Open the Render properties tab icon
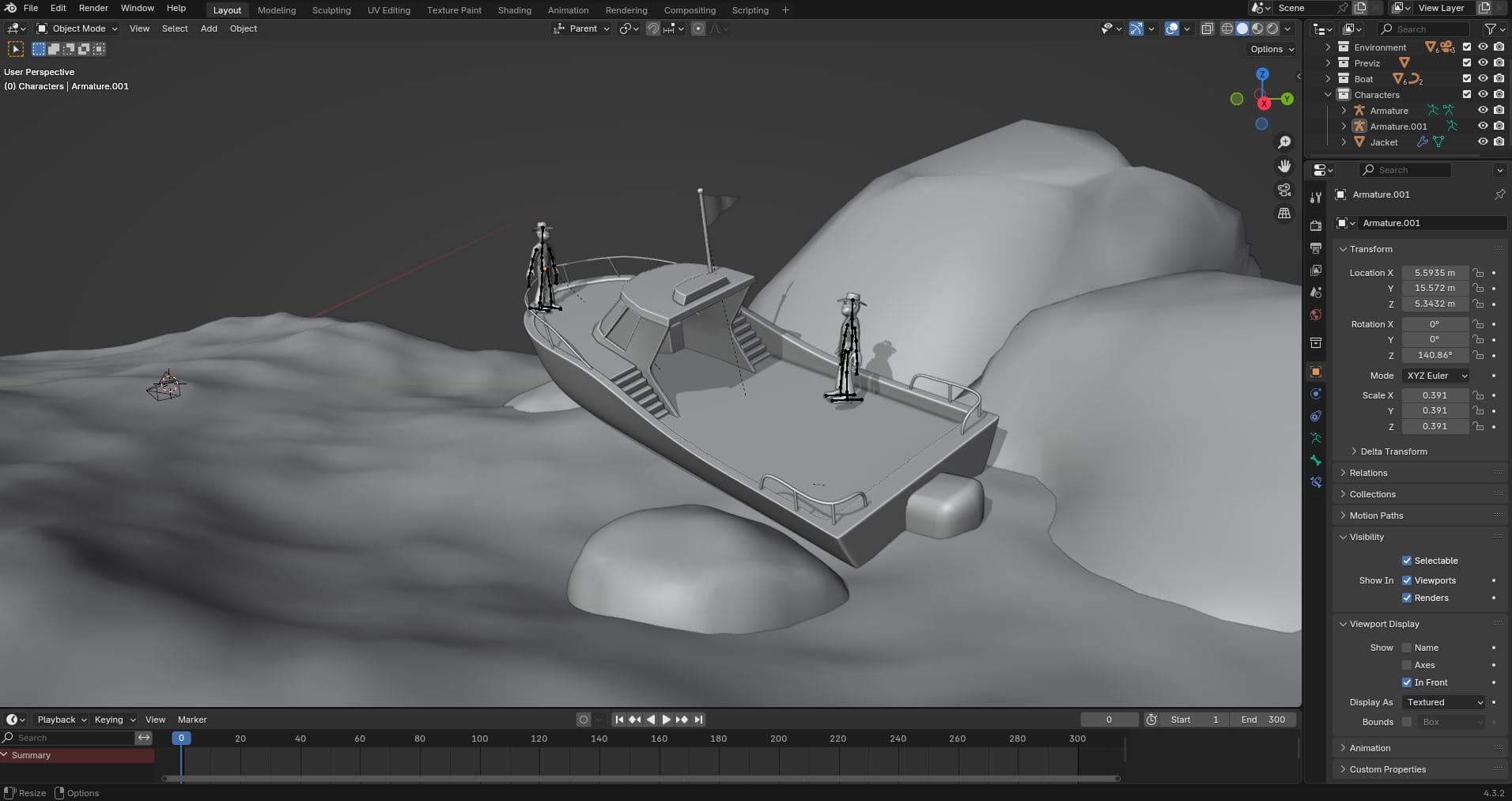The image size is (1512, 801). point(1316,226)
